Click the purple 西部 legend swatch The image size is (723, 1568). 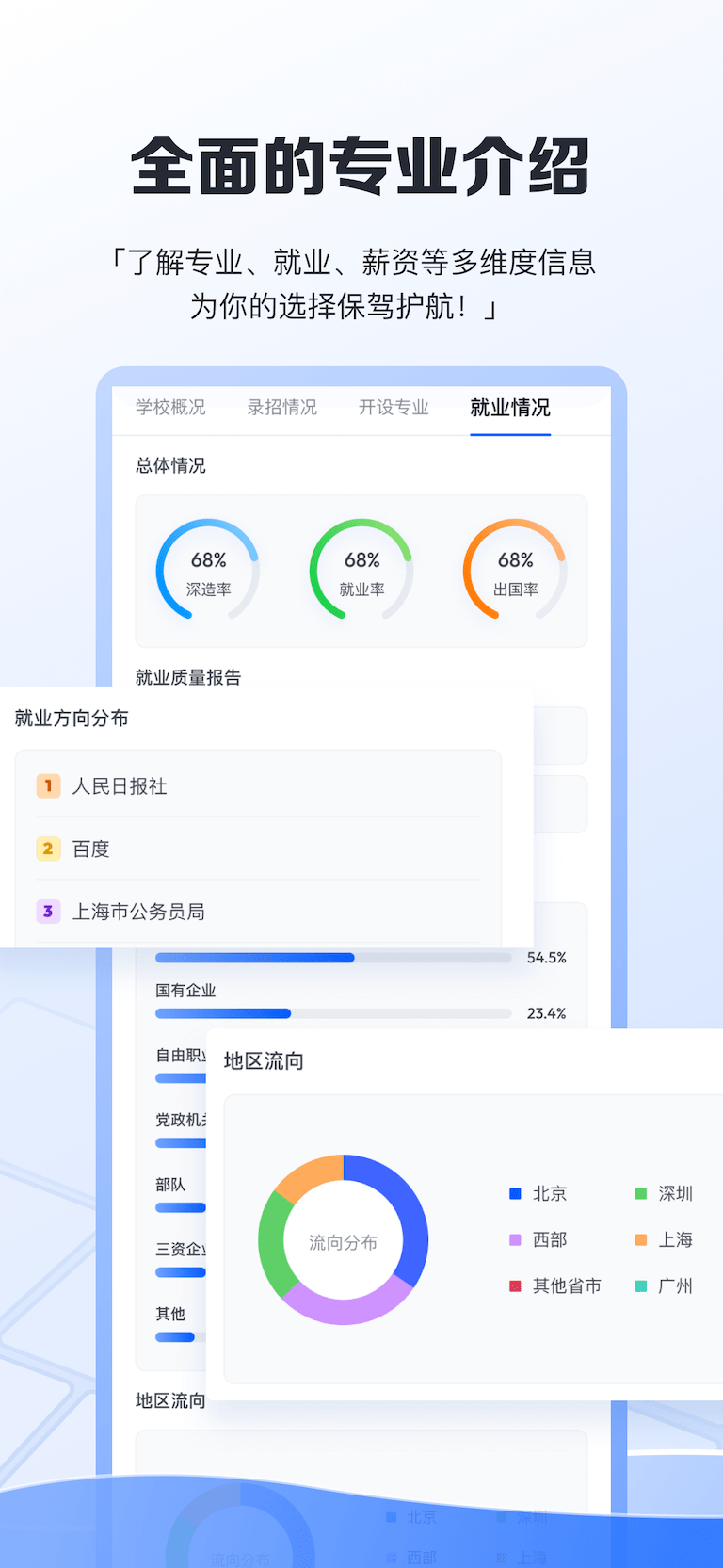click(x=515, y=1239)
